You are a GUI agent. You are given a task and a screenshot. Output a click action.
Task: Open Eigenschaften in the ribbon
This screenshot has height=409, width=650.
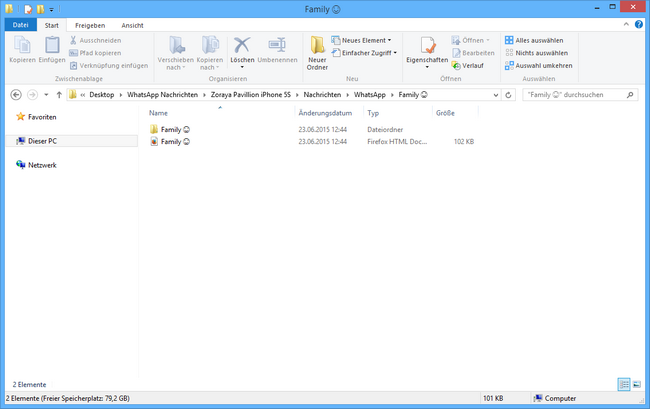pyautogui.click(x=427, y=47)
